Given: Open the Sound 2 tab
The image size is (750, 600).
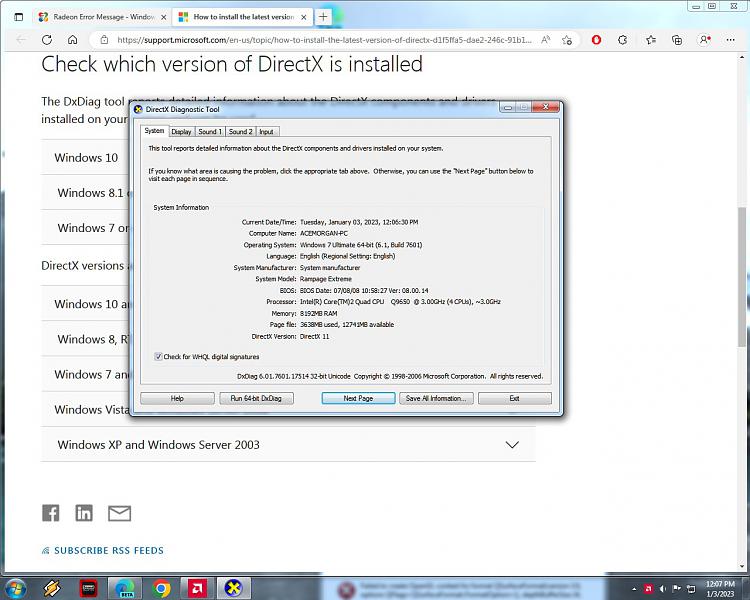Looking at the screenshot, I should tap(240, 132).
